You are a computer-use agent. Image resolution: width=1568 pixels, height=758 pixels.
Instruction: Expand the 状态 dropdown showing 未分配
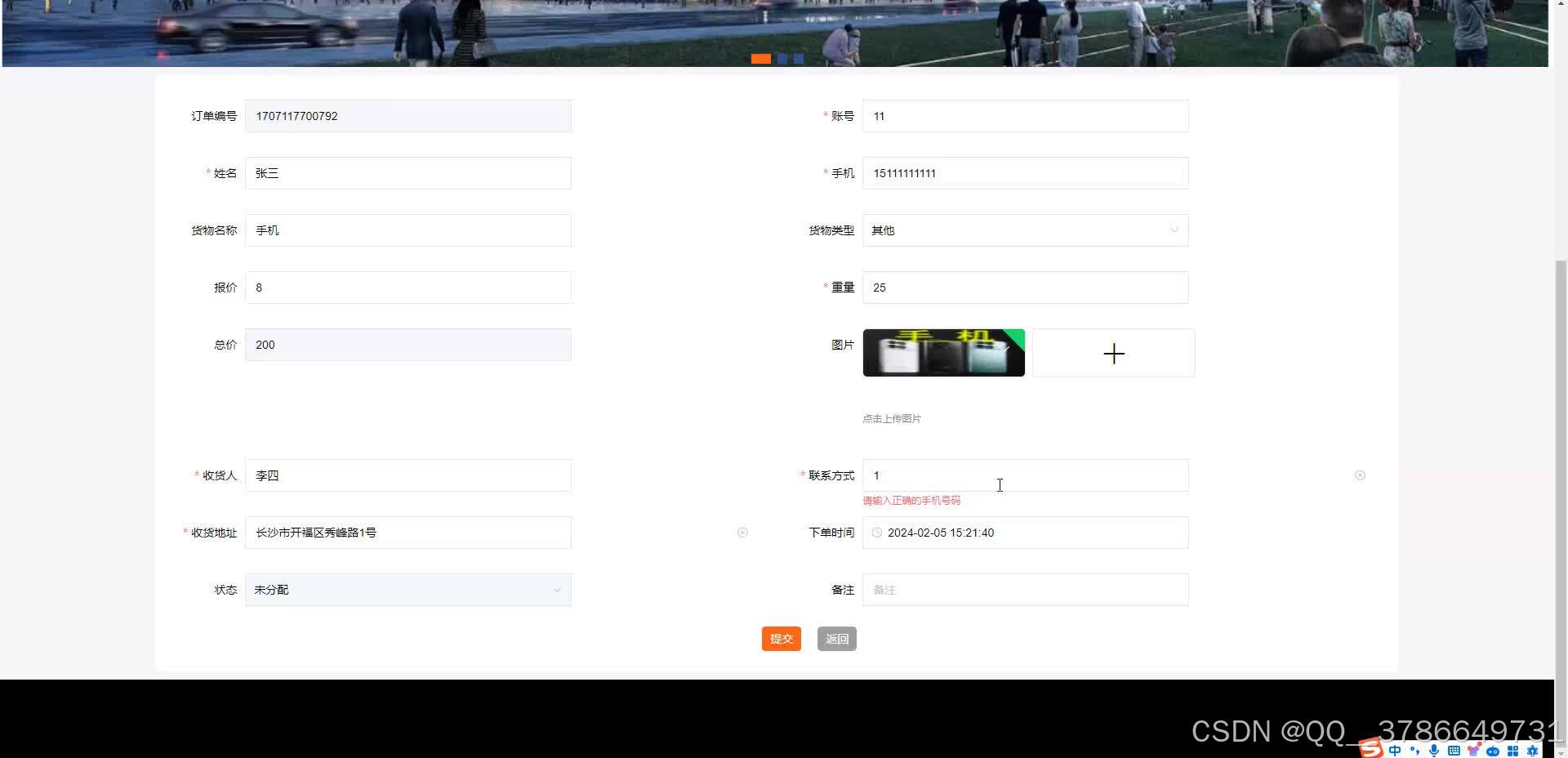point(408,590)
